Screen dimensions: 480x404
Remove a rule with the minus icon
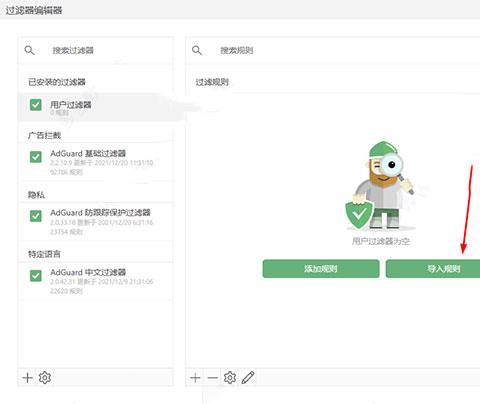(x=213, y=378)
